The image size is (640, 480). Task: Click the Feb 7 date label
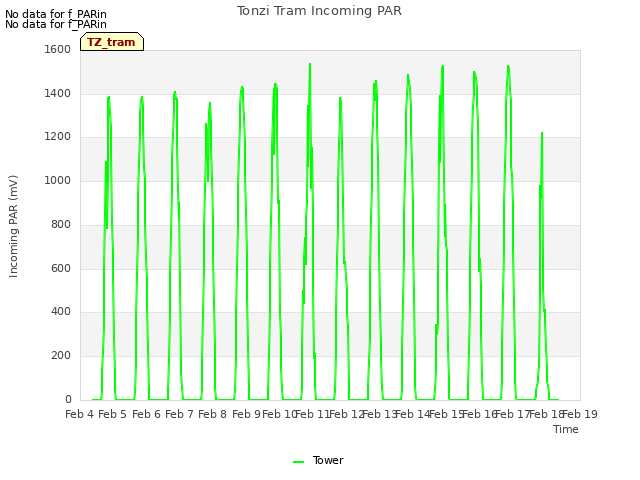pos(179,414)
